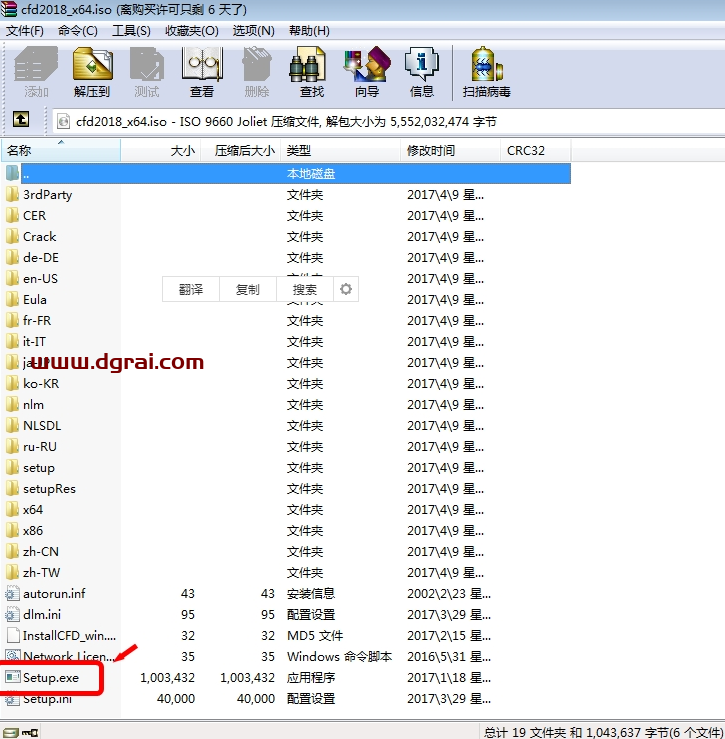The height and width of the screenshot is (739, 725).
Task: Open the Tools (工具) menu
Action: click(131, 31)
